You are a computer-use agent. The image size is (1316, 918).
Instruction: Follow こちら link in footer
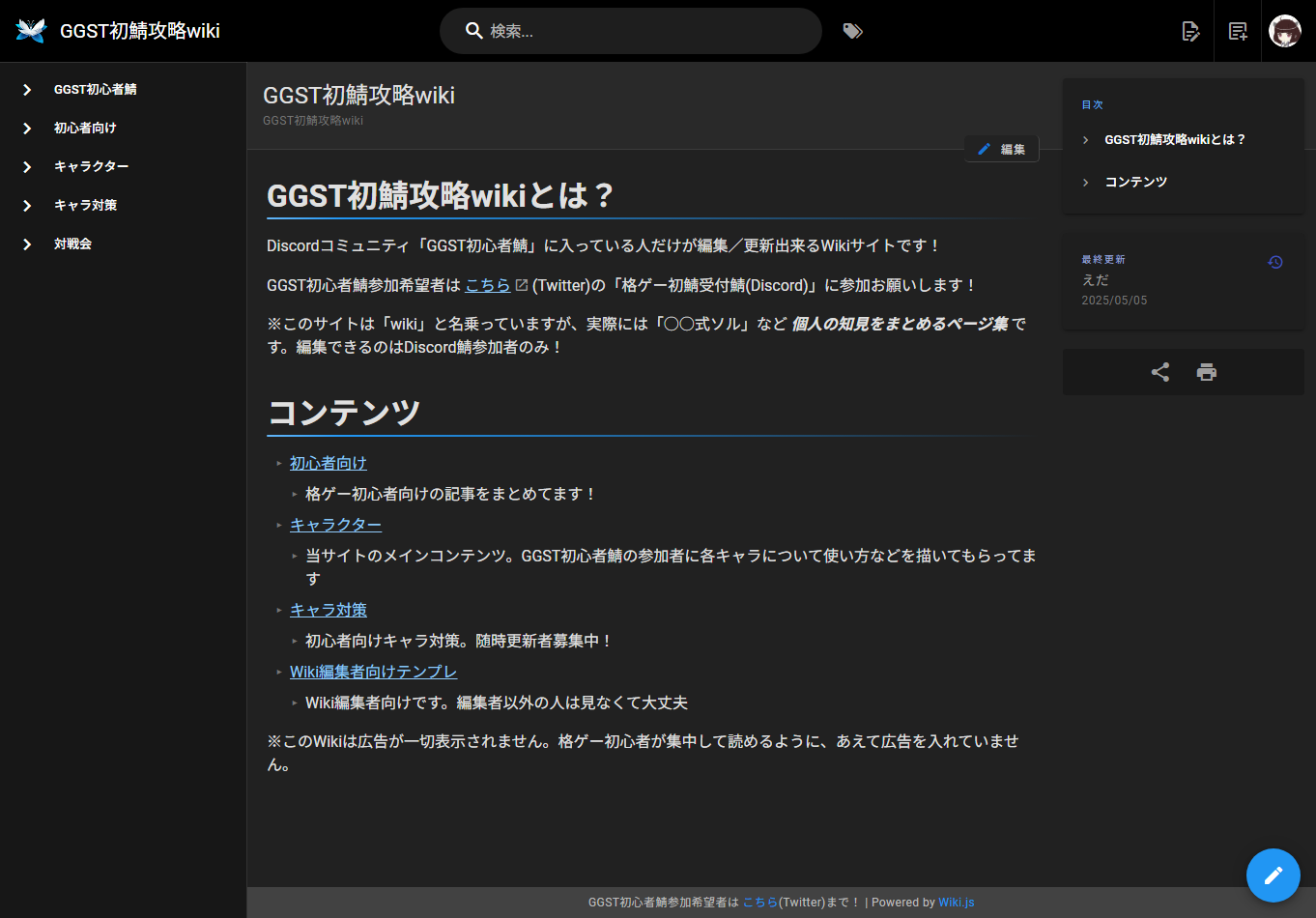[760, 903]
